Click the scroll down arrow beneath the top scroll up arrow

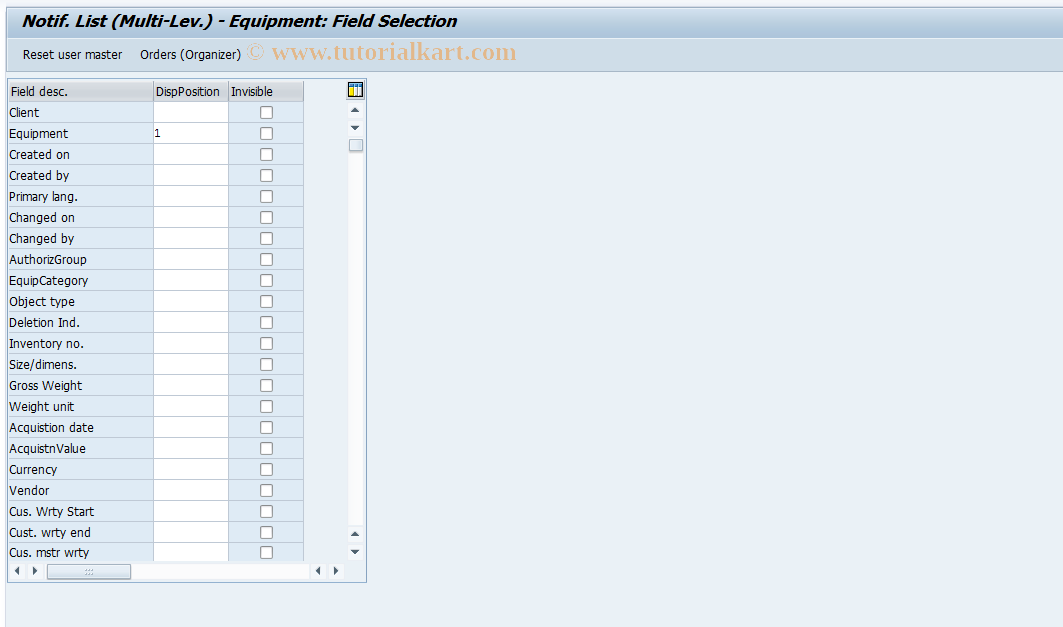pyautogui.click(x=355, y=127)
